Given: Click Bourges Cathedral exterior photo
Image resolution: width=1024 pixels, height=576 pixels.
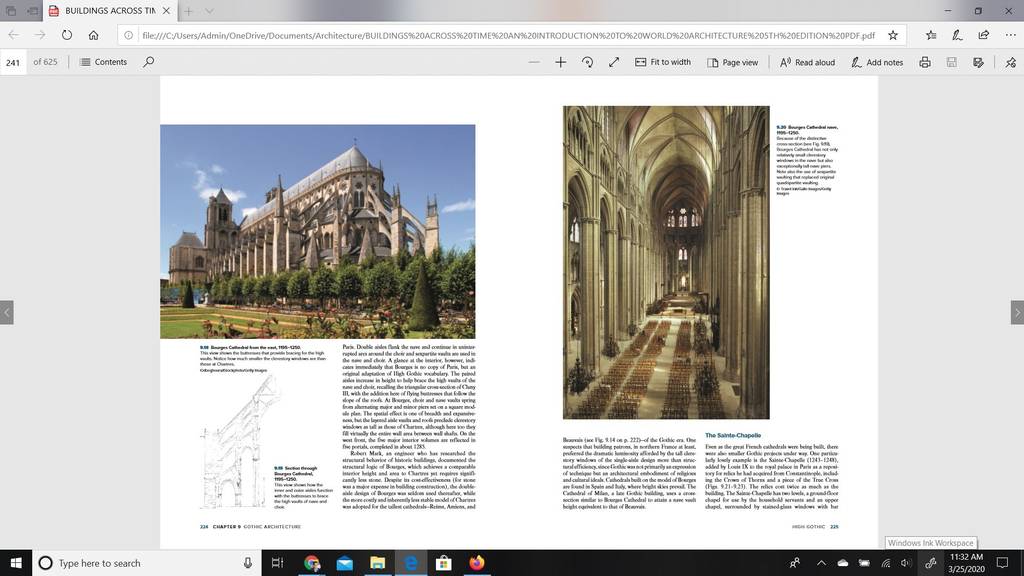Looking at the screenshot, I should tap(317, 231).
